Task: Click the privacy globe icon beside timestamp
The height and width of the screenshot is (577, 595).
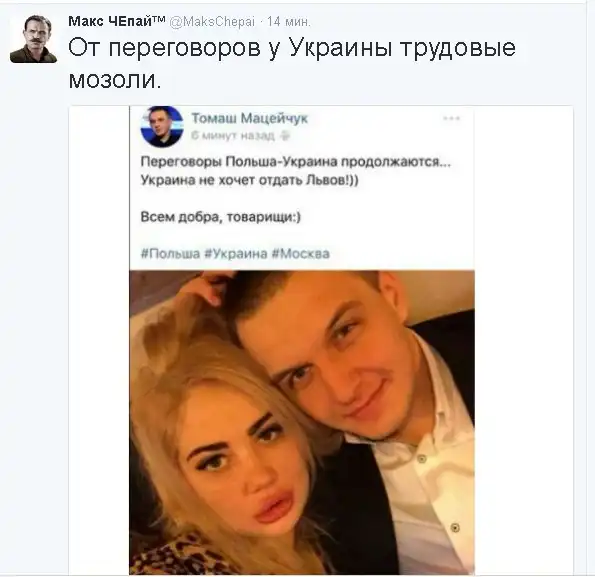Action: [x=284, y=136]
